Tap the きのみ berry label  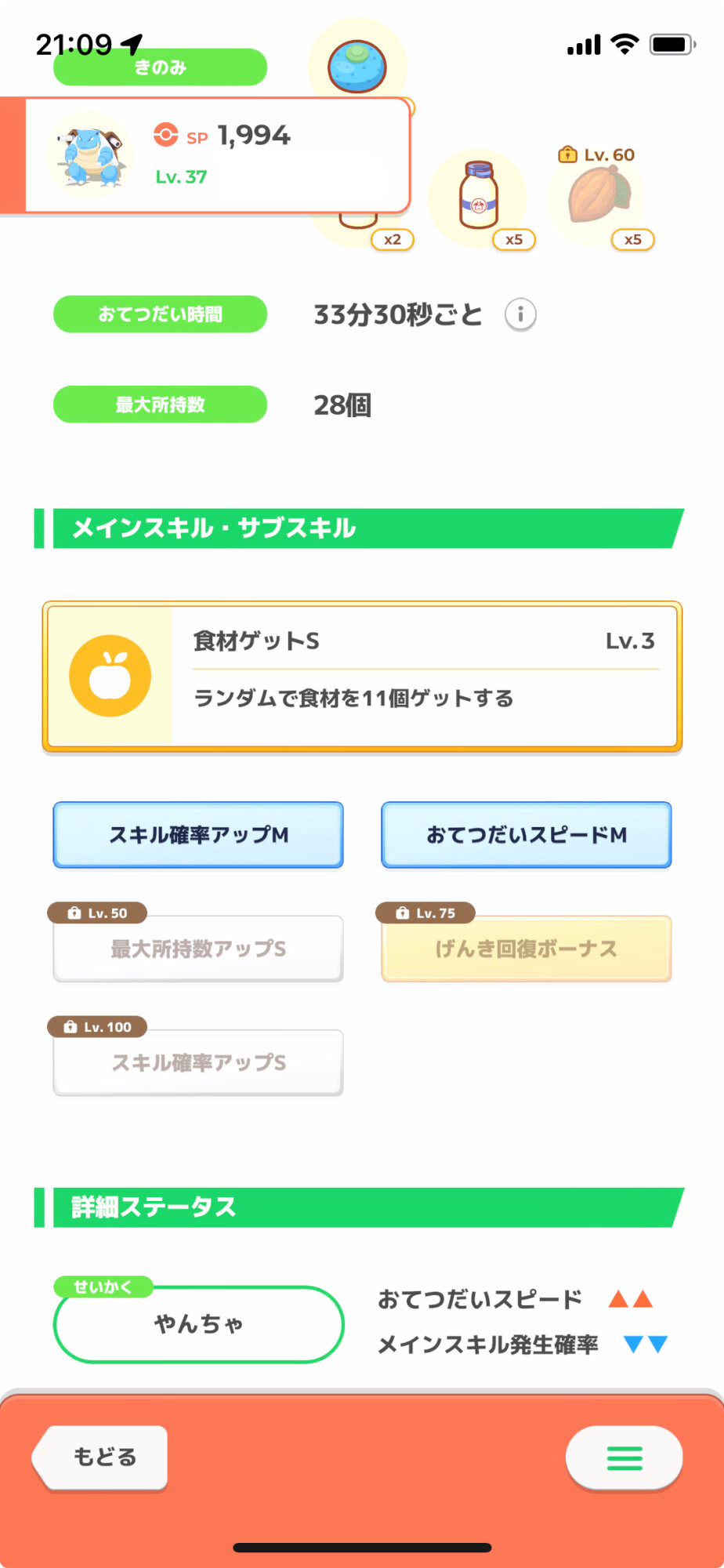(160, 68)
